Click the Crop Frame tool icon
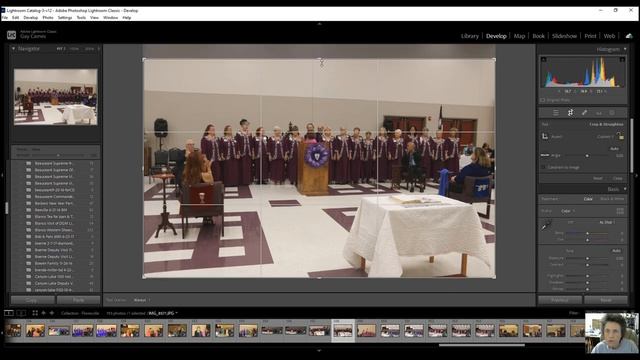The width and height of the screenshot is (640, 360). point(545,137)
